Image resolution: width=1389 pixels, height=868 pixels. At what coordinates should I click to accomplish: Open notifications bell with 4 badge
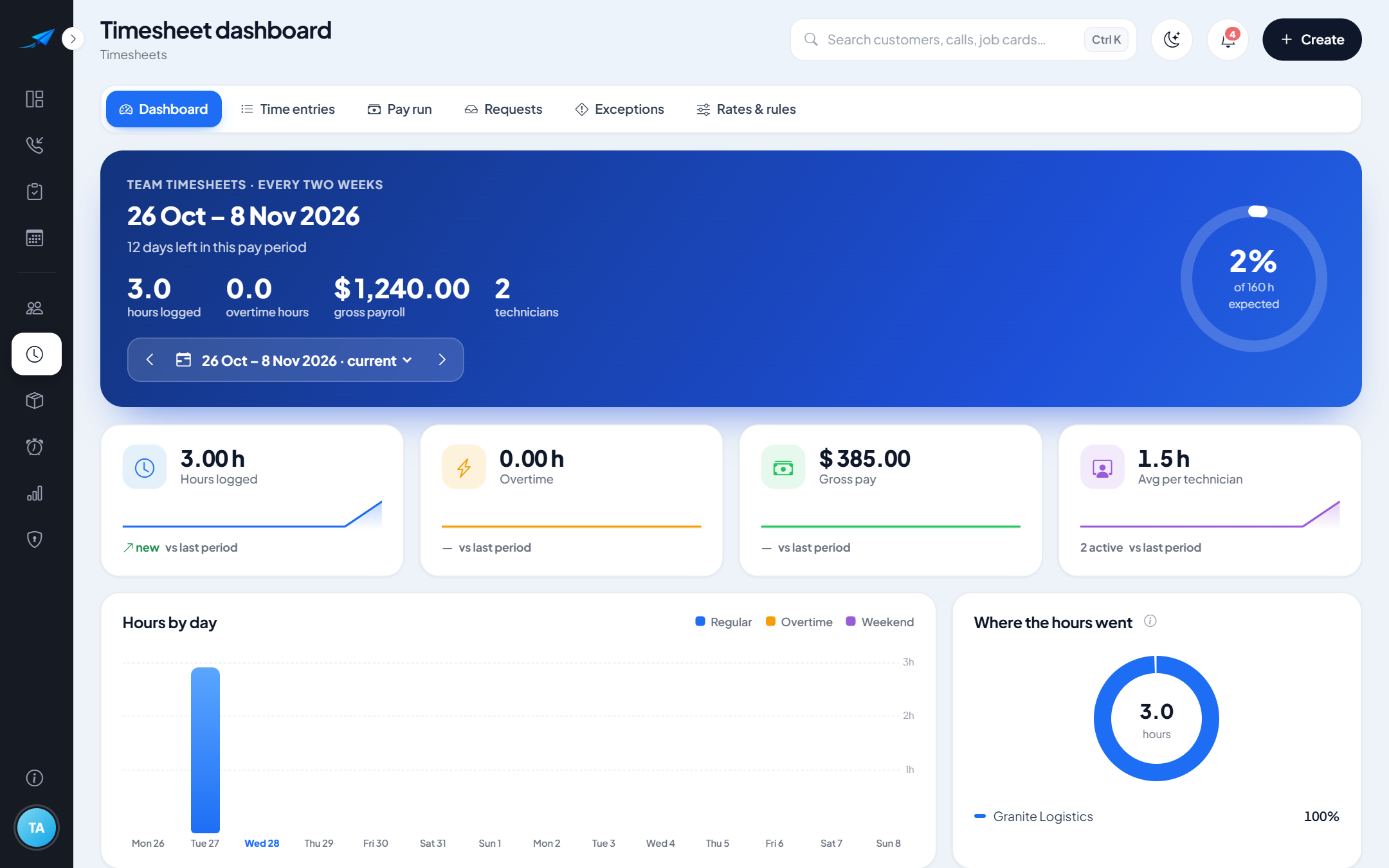(x=1228, y=40)
